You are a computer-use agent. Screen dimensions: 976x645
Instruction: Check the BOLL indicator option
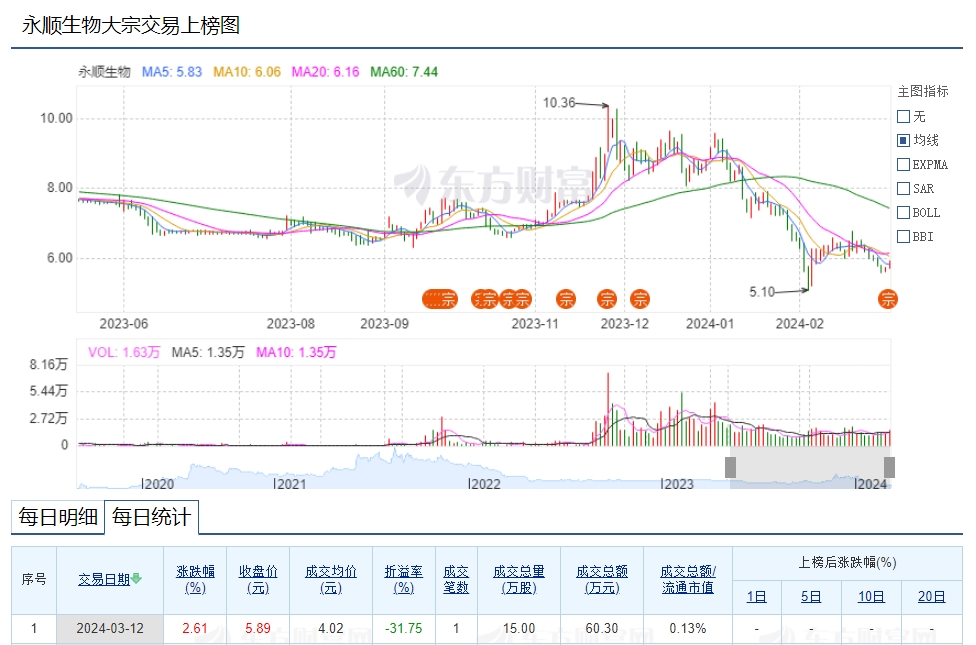point(904,212)
